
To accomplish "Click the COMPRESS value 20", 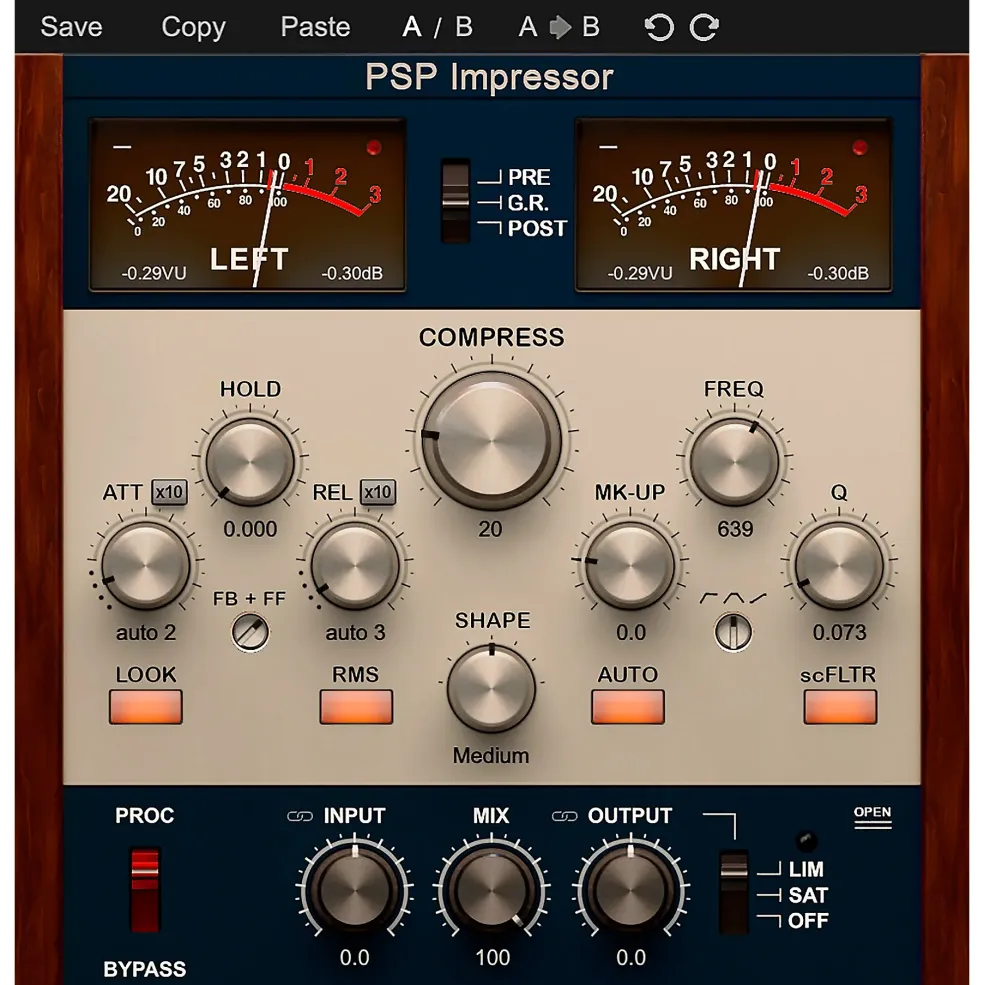I will click(x=490, y=529).
